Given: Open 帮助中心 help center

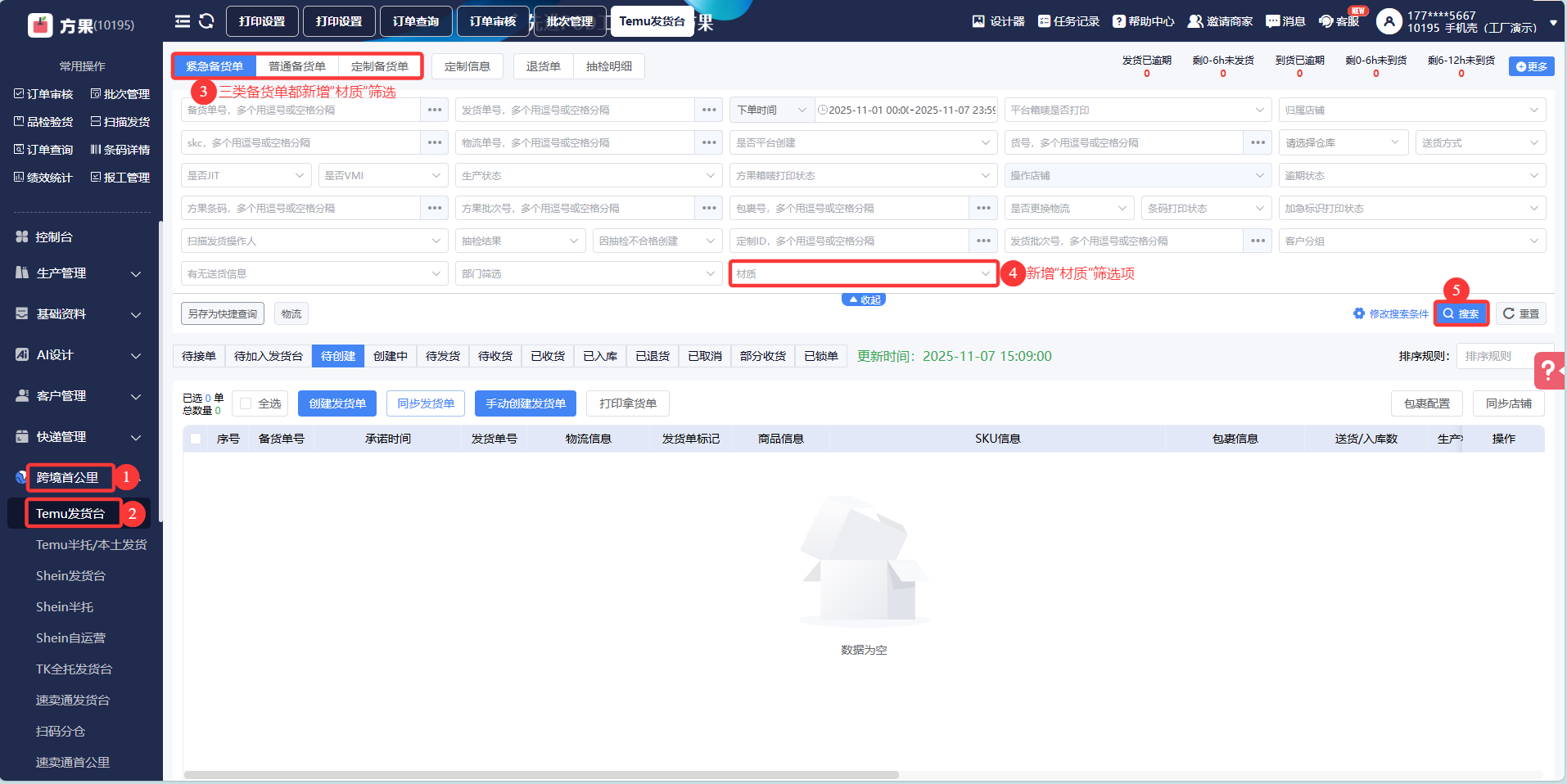Looking at the screenshot, I should pos(1143,21).
